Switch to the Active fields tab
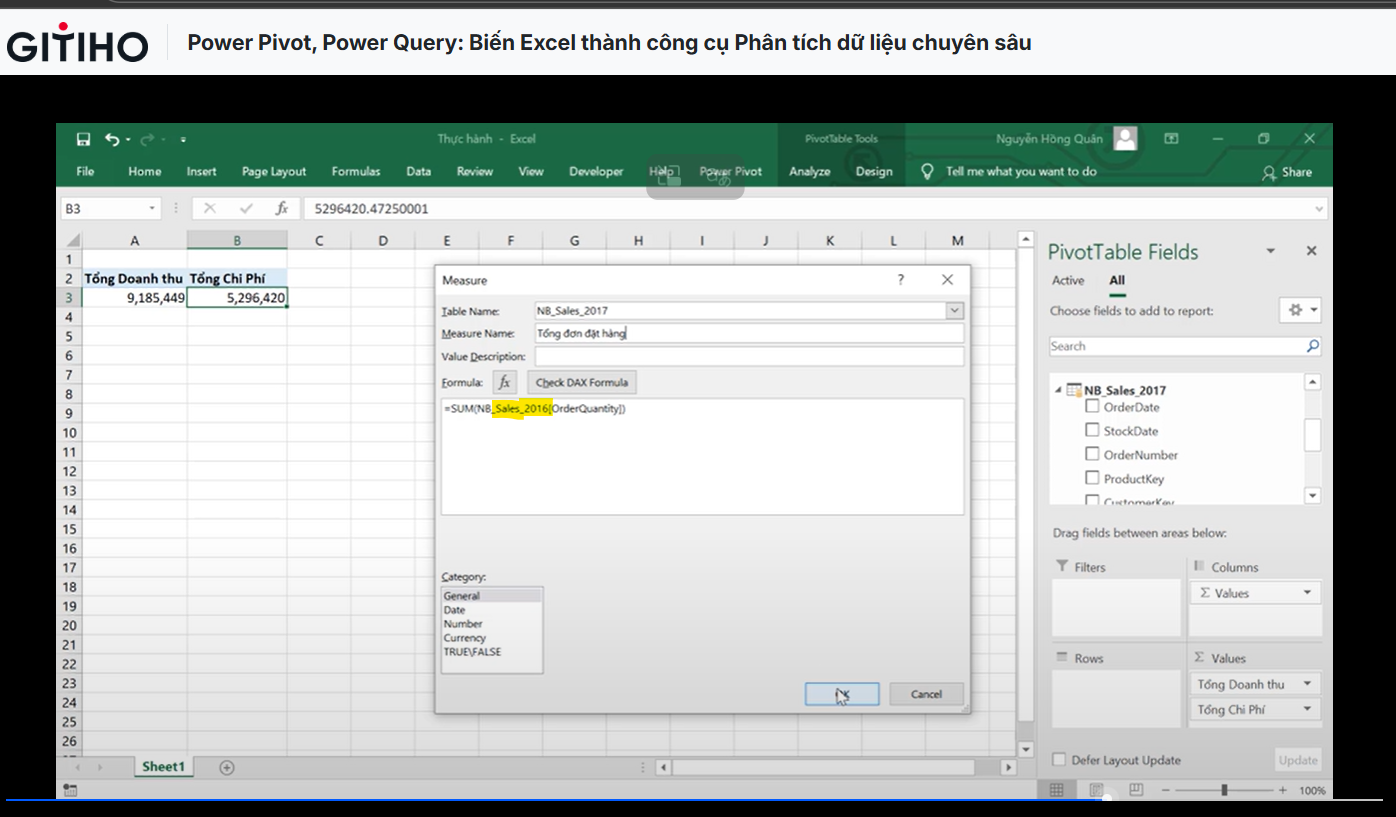This screenshot has width=1396, height=817. pos(1067,281)
